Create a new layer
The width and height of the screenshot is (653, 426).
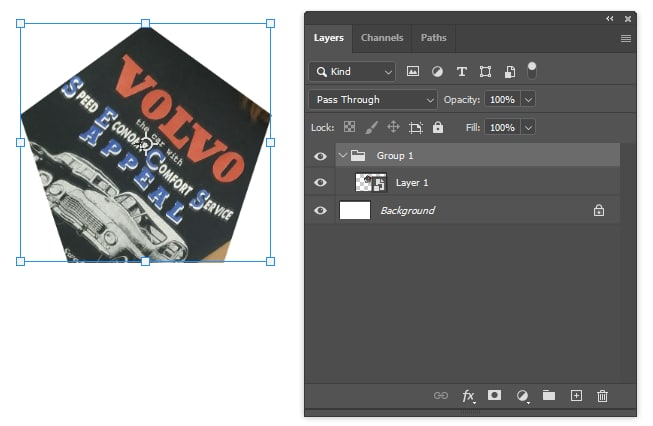click(x=576, y=396)
